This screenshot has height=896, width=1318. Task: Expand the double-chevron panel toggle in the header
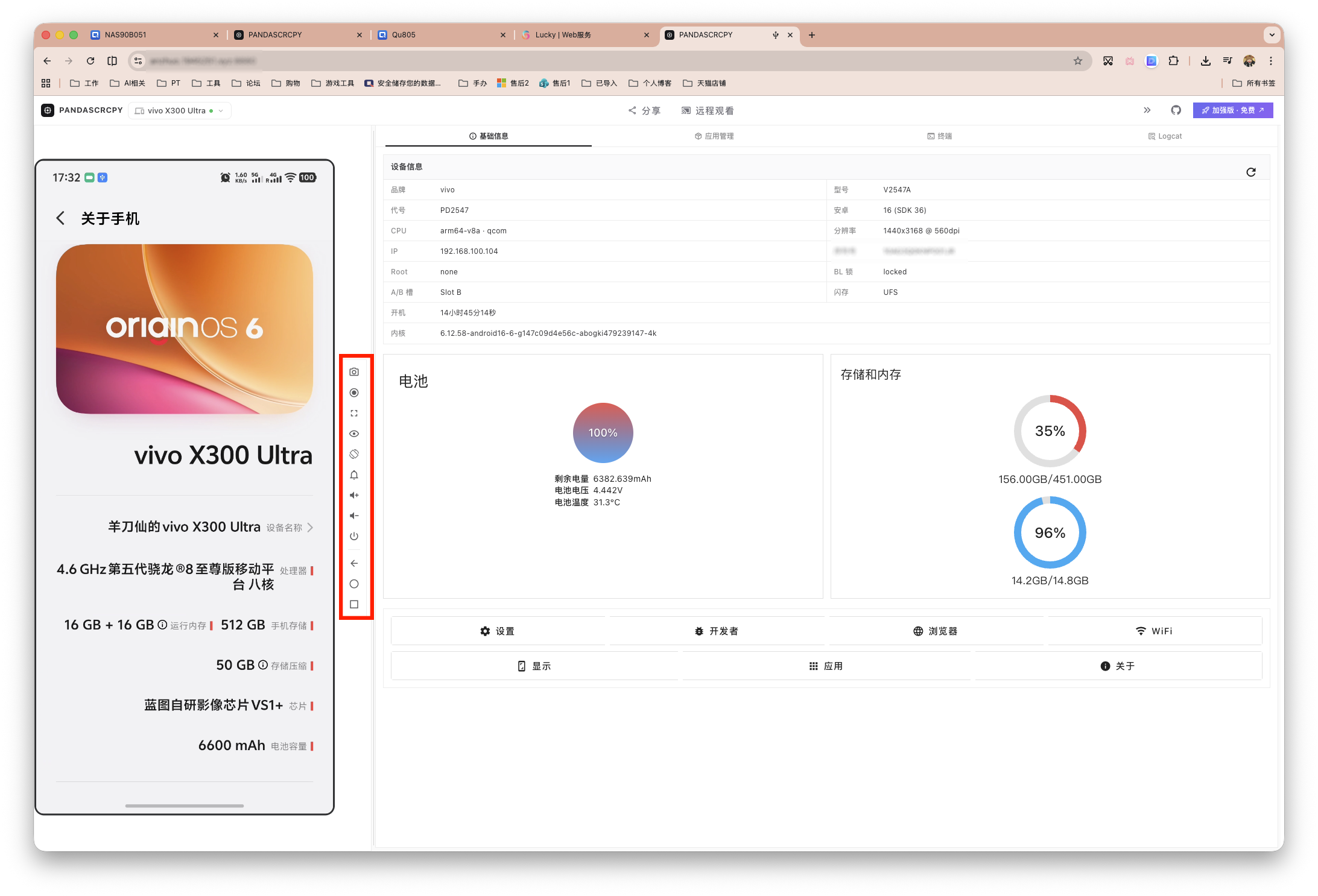pos(1147,110)
